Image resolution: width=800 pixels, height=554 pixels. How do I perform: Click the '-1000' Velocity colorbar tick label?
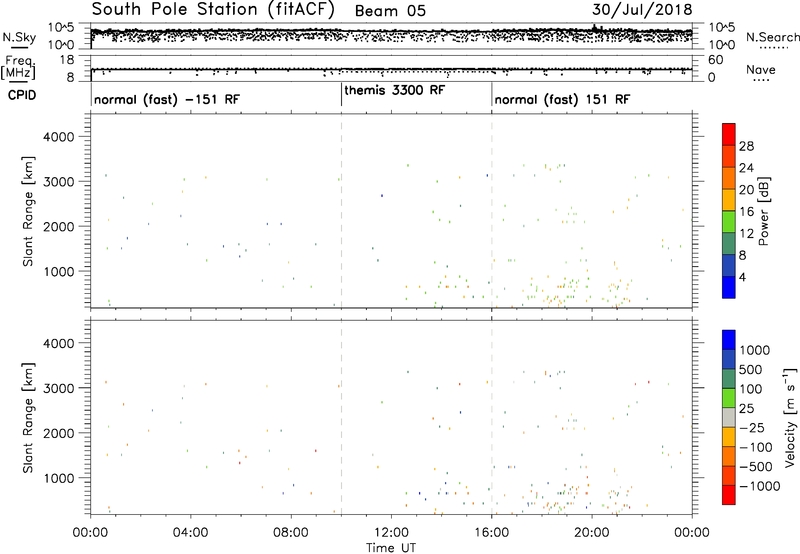tap(760, 486)
